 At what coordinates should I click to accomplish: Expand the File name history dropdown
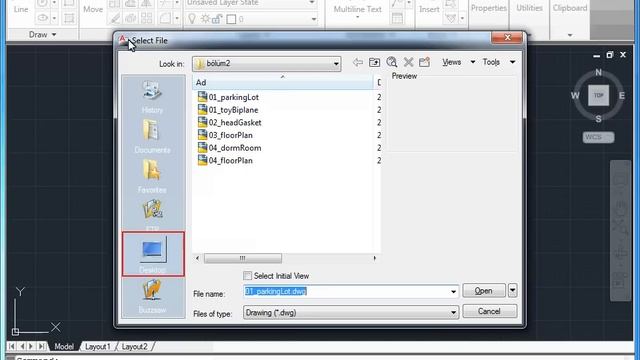click(453, 291)
